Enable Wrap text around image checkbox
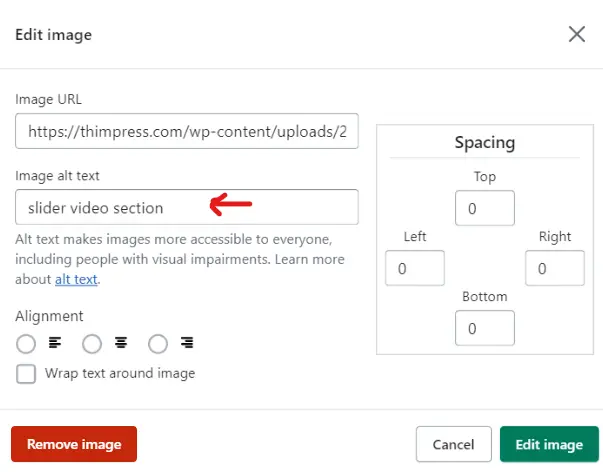The image size is (603, 472). tap(26, 374)
